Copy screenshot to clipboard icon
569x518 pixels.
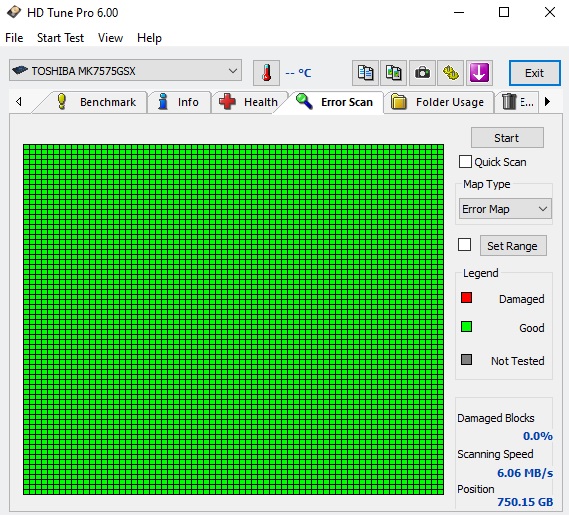(393, 73)
